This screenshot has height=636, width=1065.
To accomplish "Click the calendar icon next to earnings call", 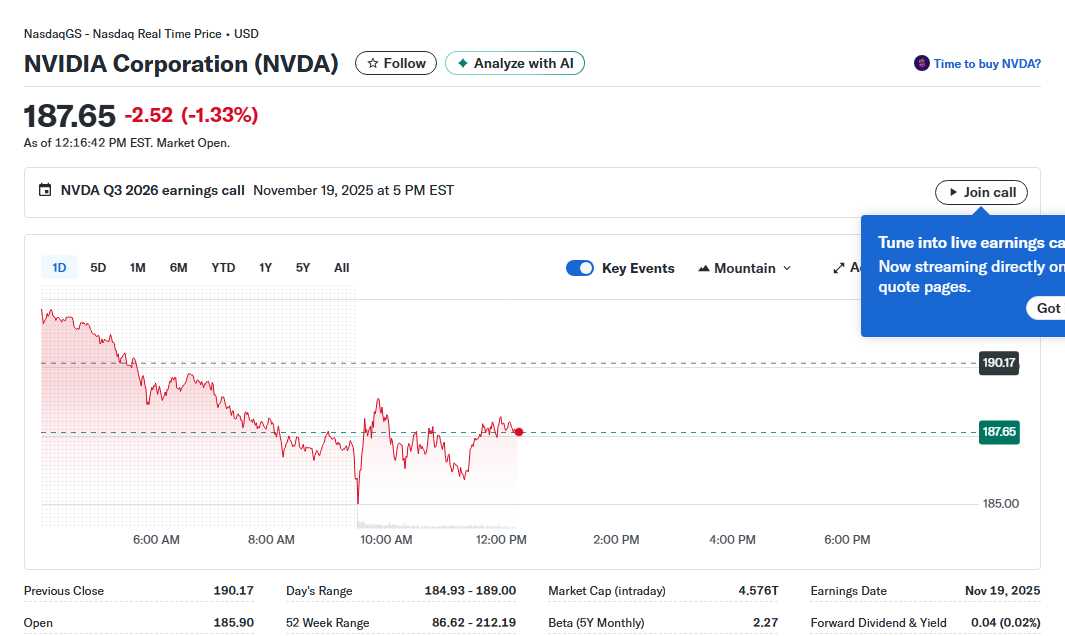I will point(46,190).
